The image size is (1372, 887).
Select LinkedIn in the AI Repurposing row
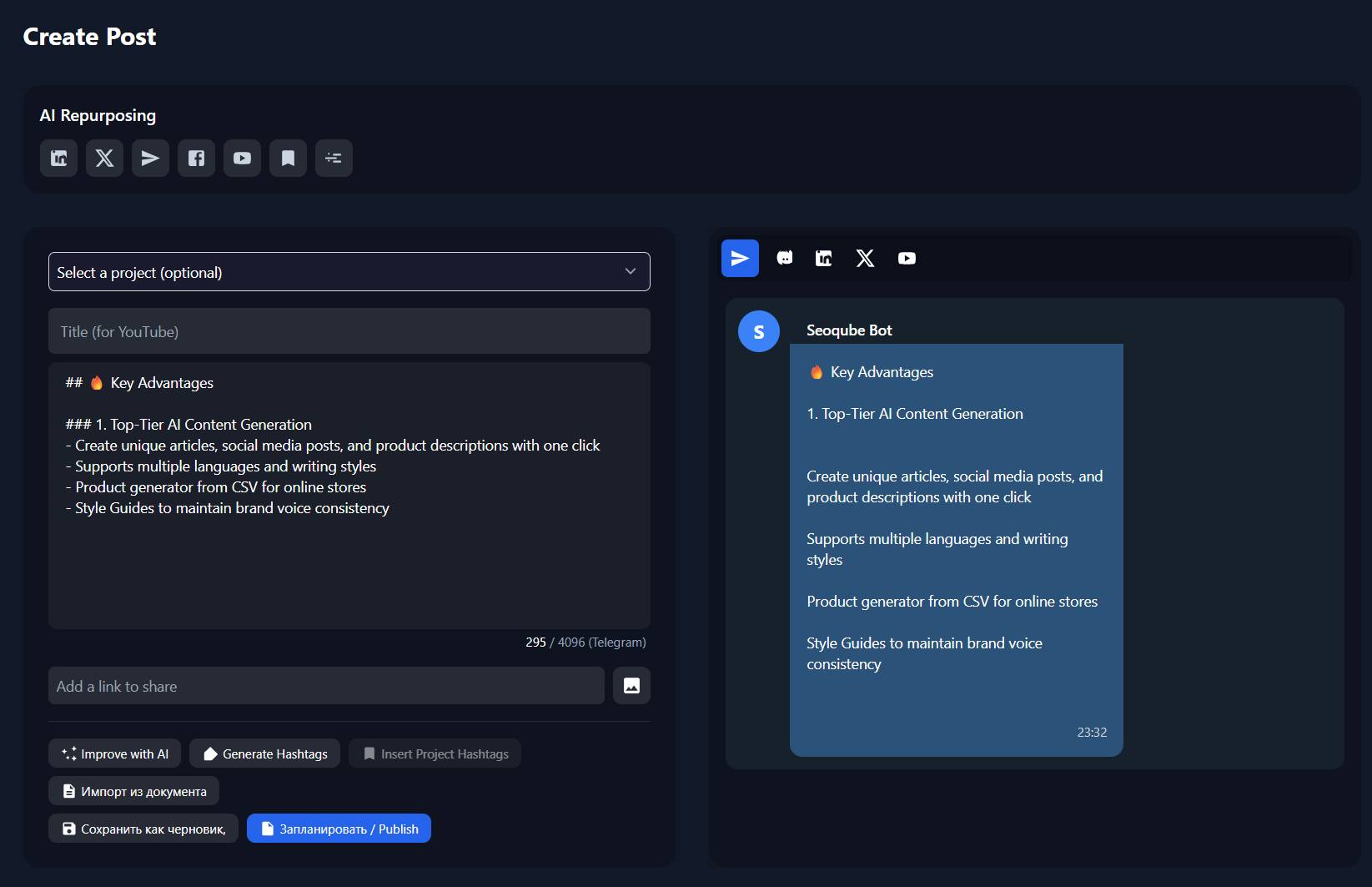coord(58,158)
